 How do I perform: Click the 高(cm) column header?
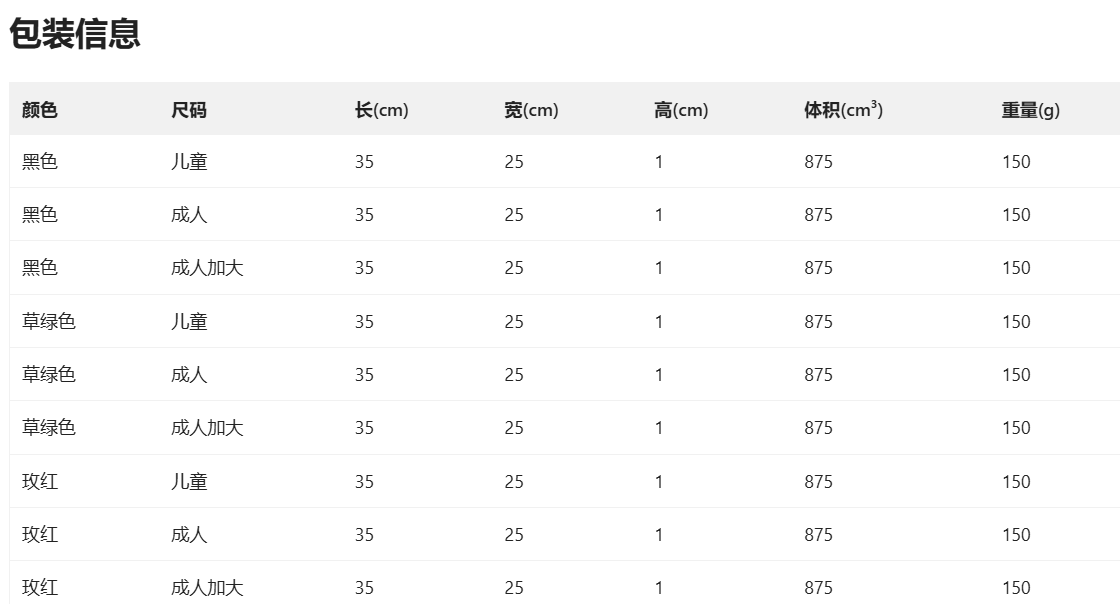pos(681,110)
